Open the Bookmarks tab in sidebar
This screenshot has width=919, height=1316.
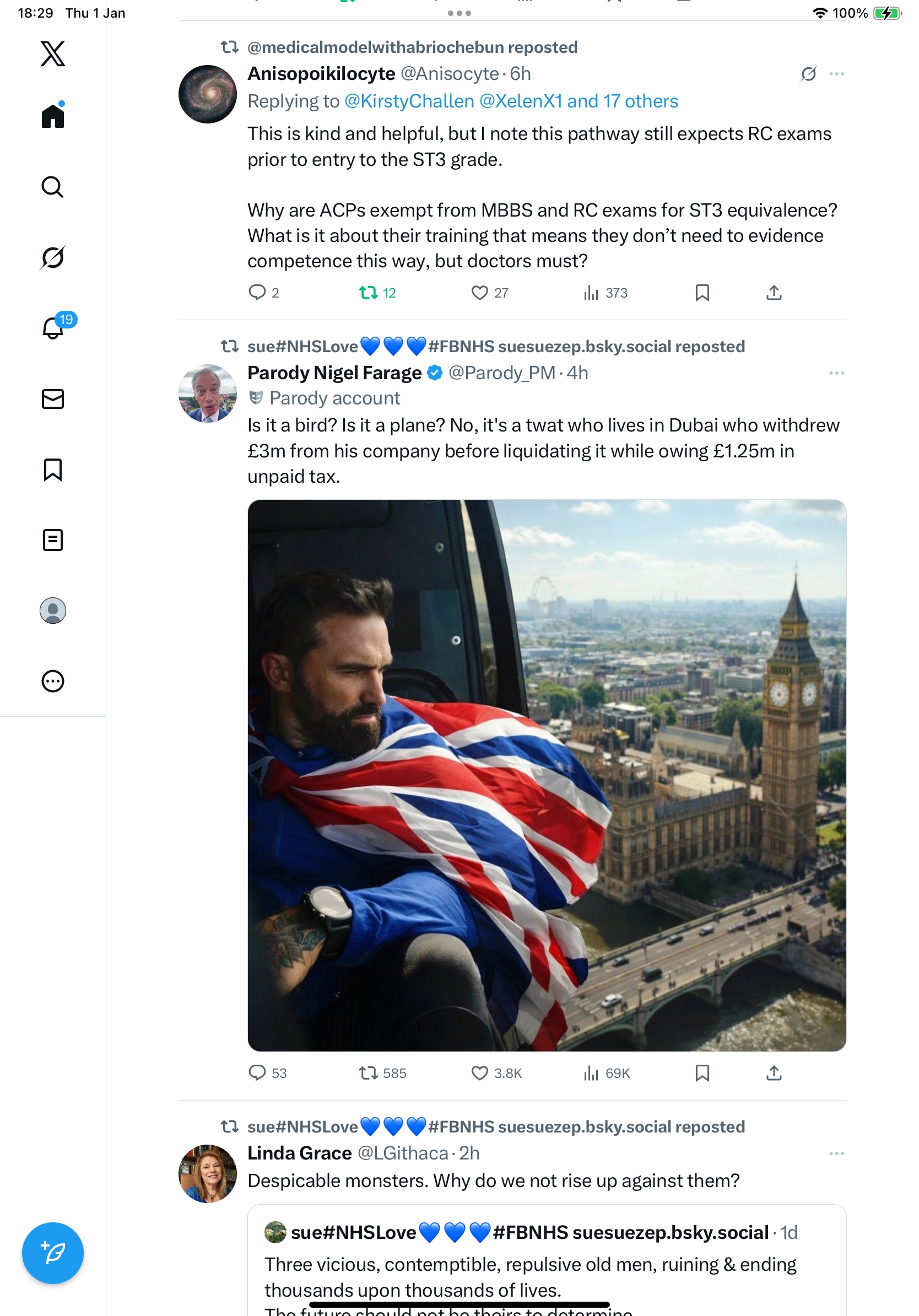pos(53,470)
